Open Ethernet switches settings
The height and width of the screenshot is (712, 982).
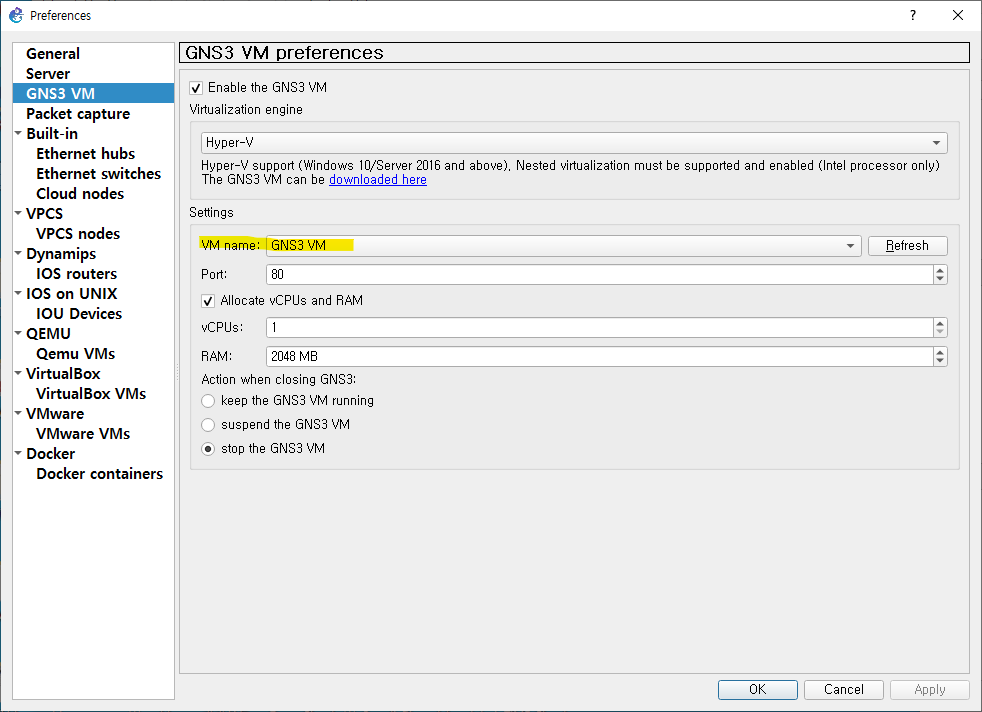tap(98, 174)
